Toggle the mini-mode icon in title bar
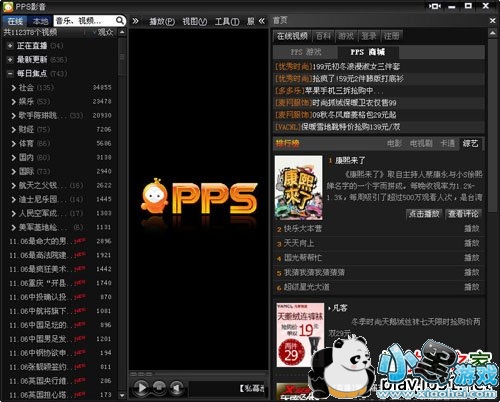 [x=435, y=6]
